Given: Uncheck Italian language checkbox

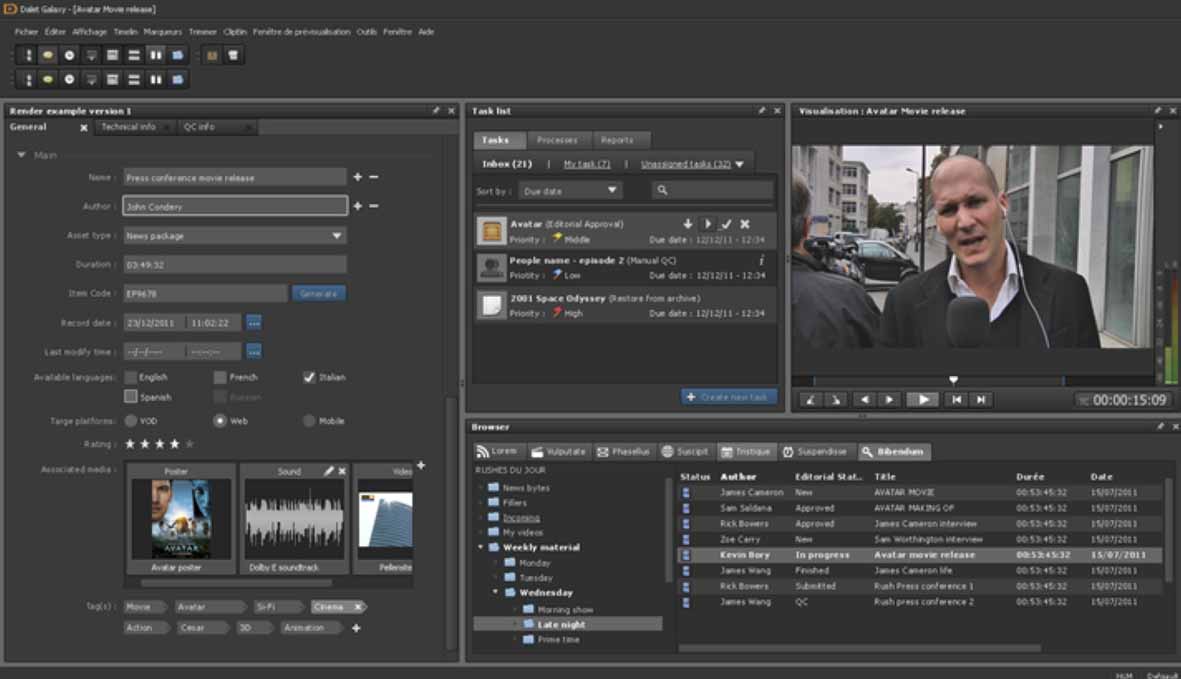Looking at the screenshot, I should click(309, 376).
